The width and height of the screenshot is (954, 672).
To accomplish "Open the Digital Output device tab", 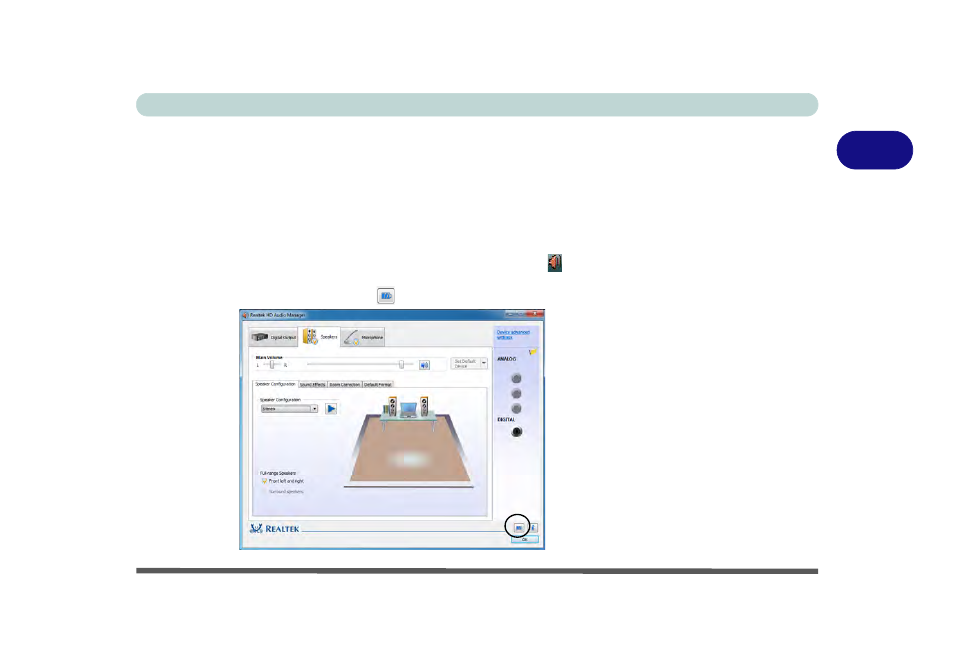I will click(273, 337).
